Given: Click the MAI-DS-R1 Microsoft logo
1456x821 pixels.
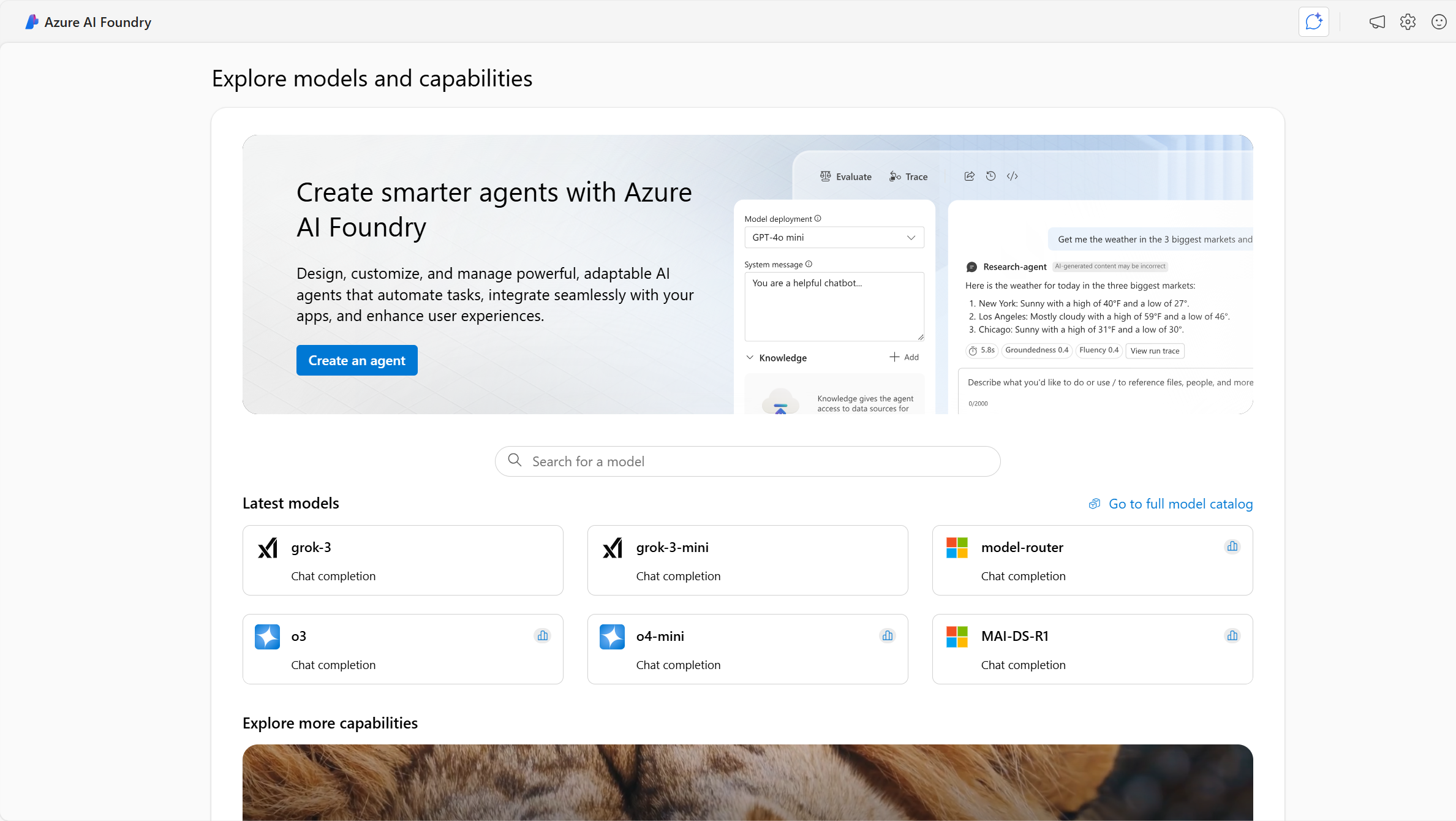Looking at the screenshot, I should click(957, 637).
